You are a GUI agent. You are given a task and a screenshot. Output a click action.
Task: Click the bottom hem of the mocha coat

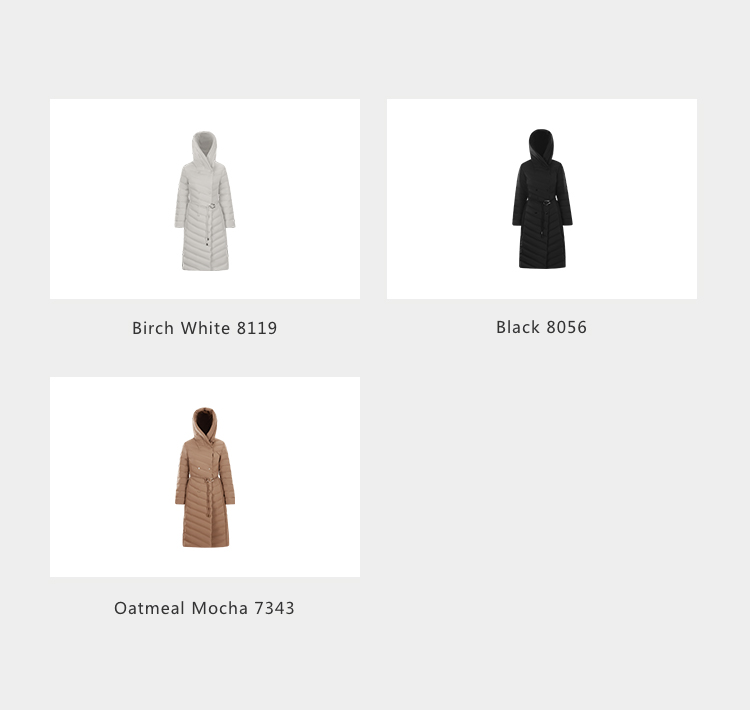(x=206, y=543)
